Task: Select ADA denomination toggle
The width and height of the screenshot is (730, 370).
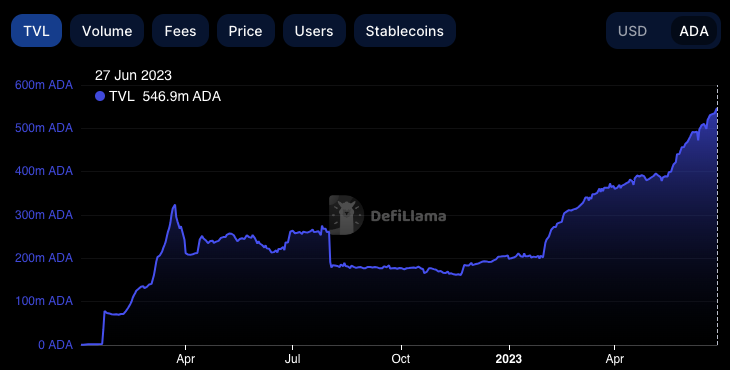Action: pos(694,31)
